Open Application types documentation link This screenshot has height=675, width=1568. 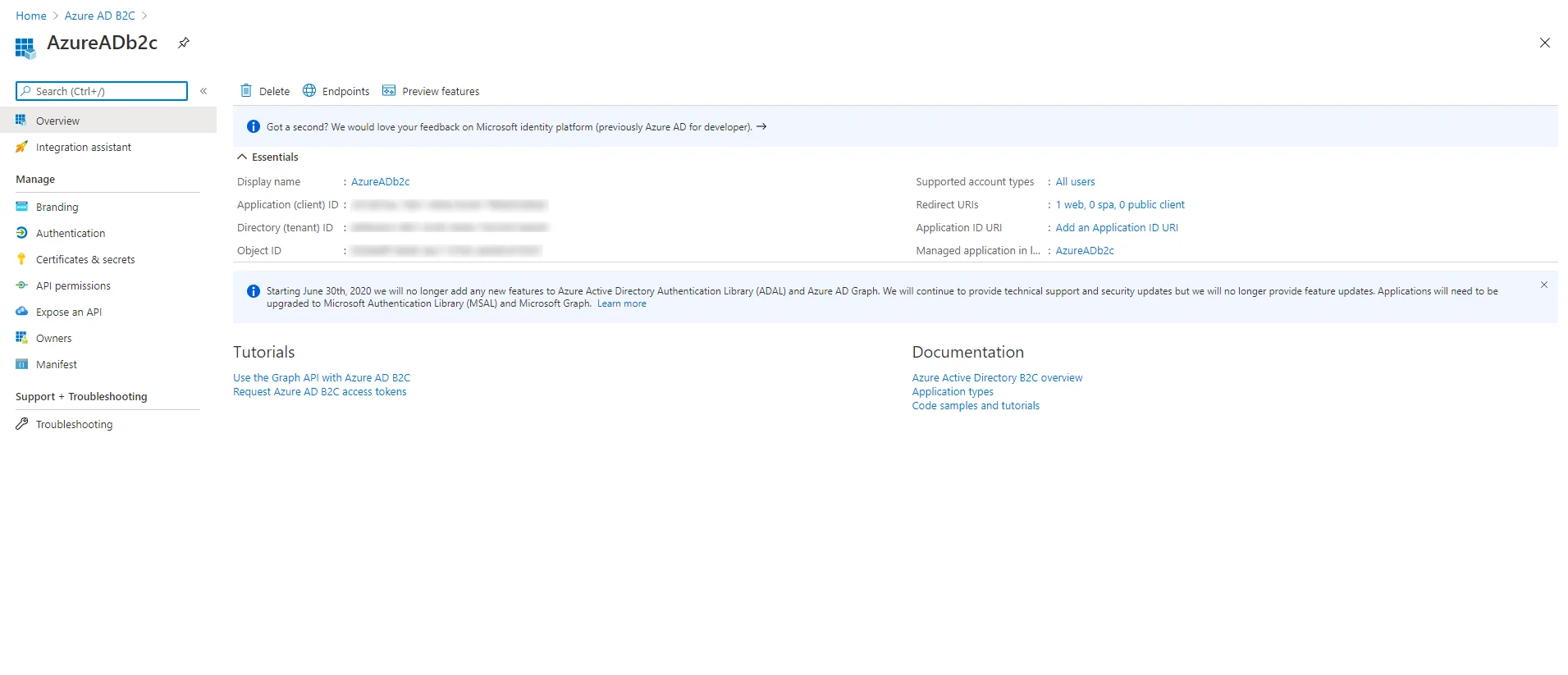coord(953,392)
